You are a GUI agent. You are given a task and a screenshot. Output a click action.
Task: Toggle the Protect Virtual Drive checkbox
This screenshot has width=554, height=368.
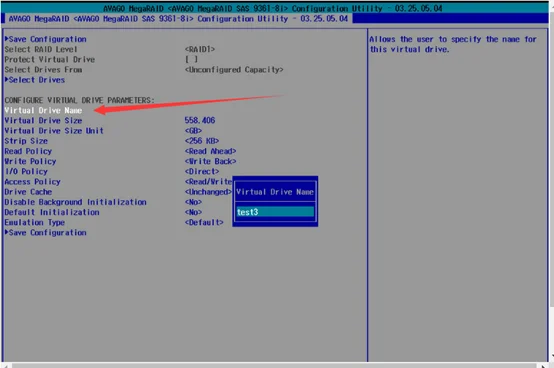pos(191,59)
